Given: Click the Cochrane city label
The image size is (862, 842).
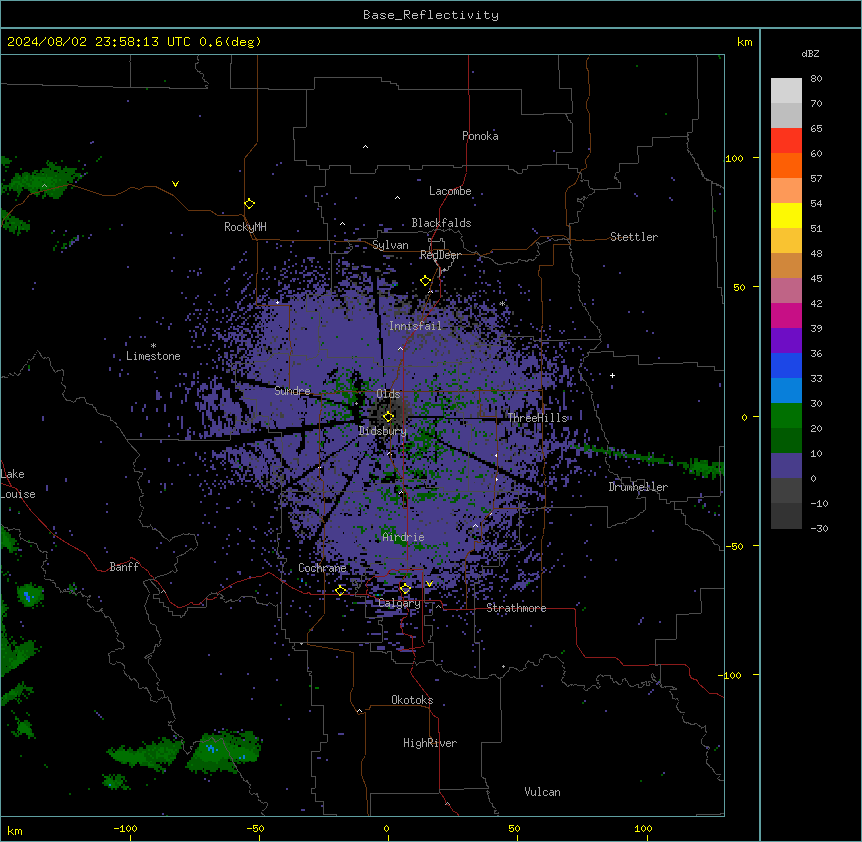Looking at the screenshot, I should click(x=322, y=568).
